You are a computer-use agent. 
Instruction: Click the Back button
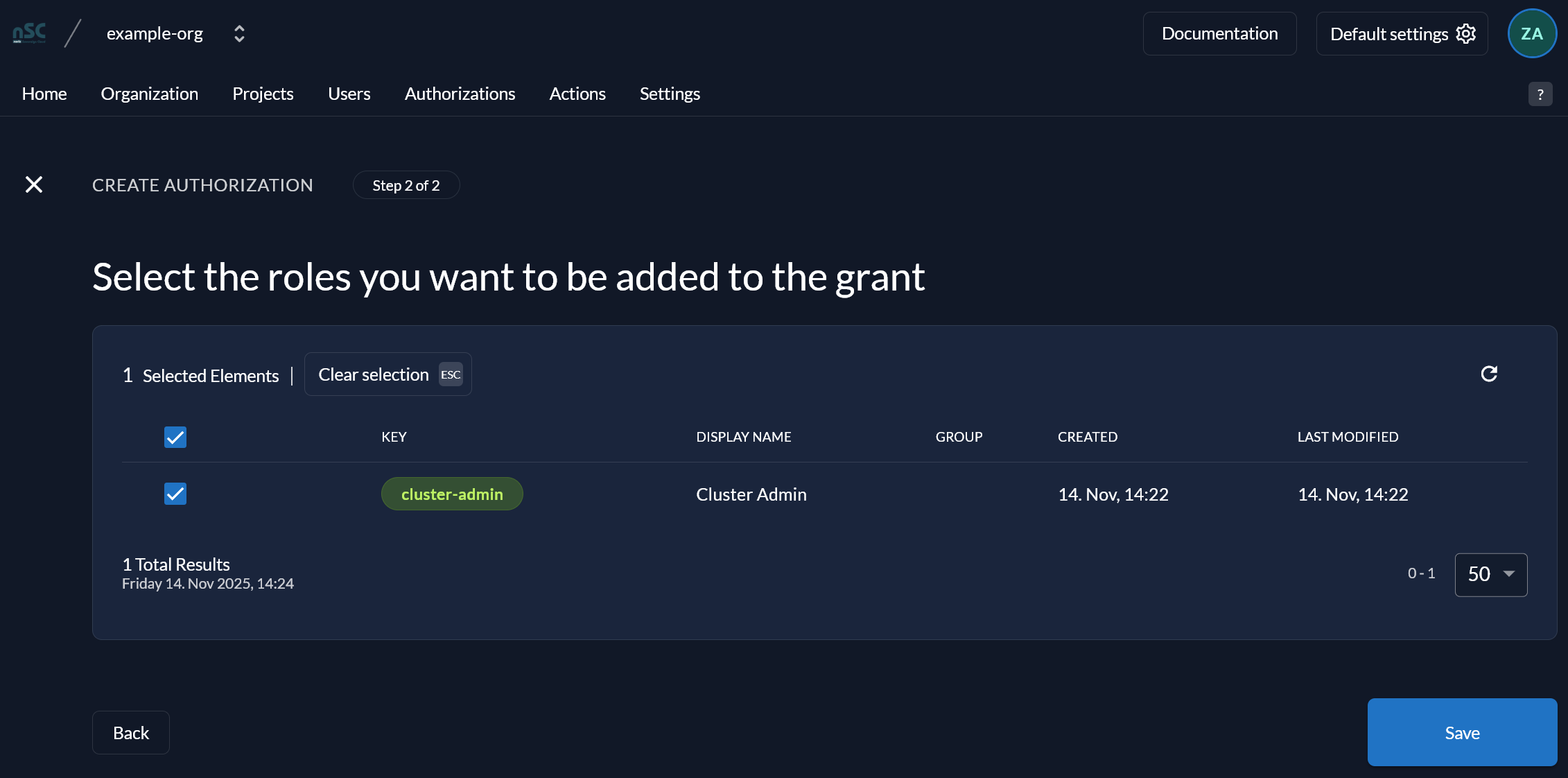pos(131,732)
